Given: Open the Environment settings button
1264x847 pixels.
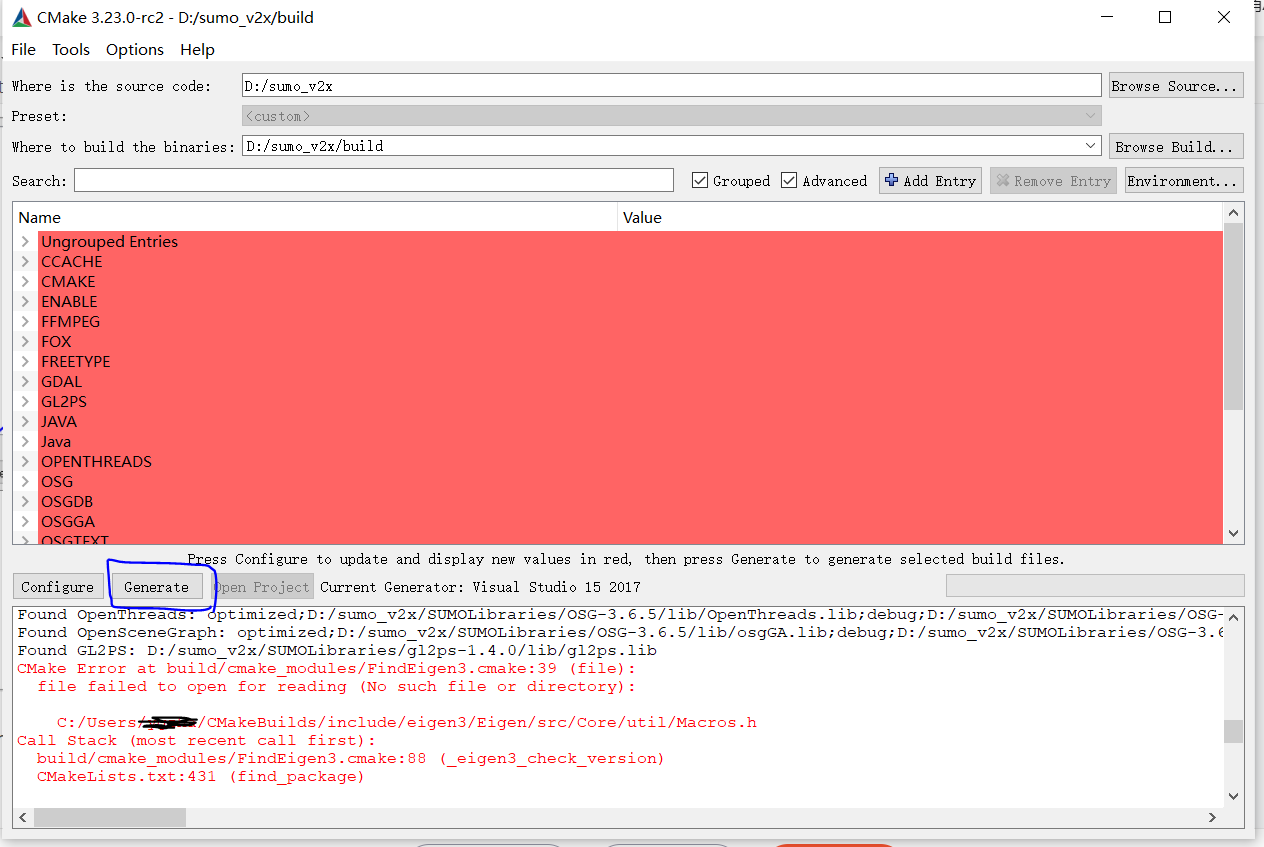Looking at the screenshot, I should click(1184, 181).
